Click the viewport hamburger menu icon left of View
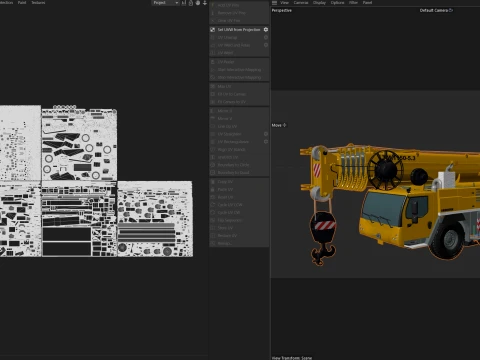Image resolution: width=480 pixels, height=360 pixels. [x=274, y=3]
